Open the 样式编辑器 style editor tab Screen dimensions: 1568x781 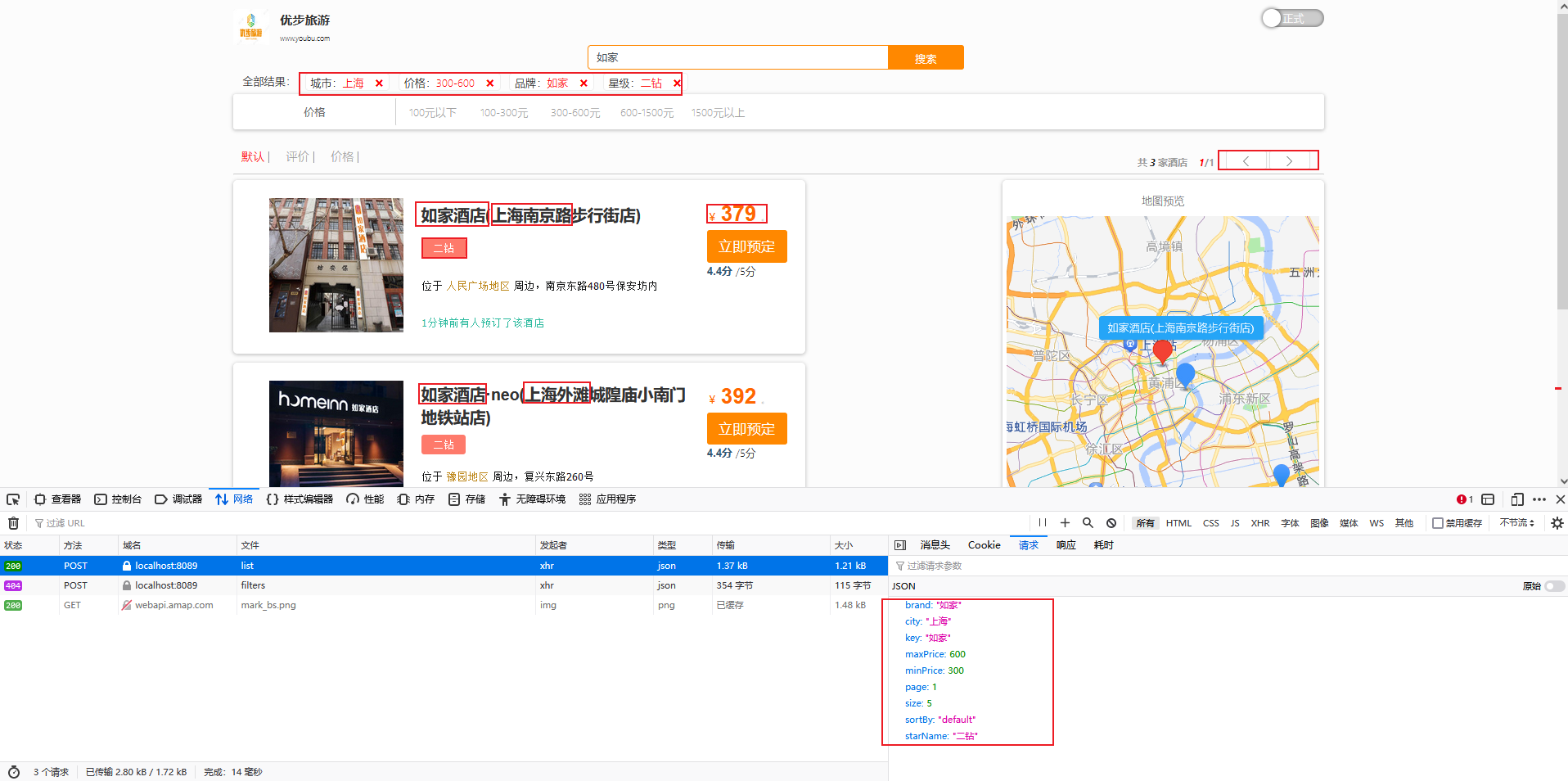(x=300, y=499)
